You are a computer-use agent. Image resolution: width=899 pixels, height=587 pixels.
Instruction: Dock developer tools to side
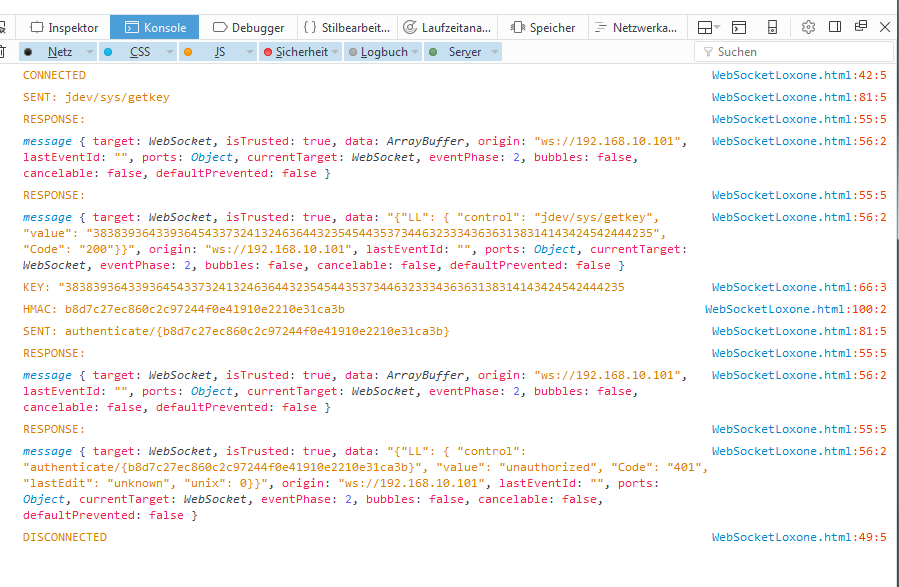pos(834,27)
